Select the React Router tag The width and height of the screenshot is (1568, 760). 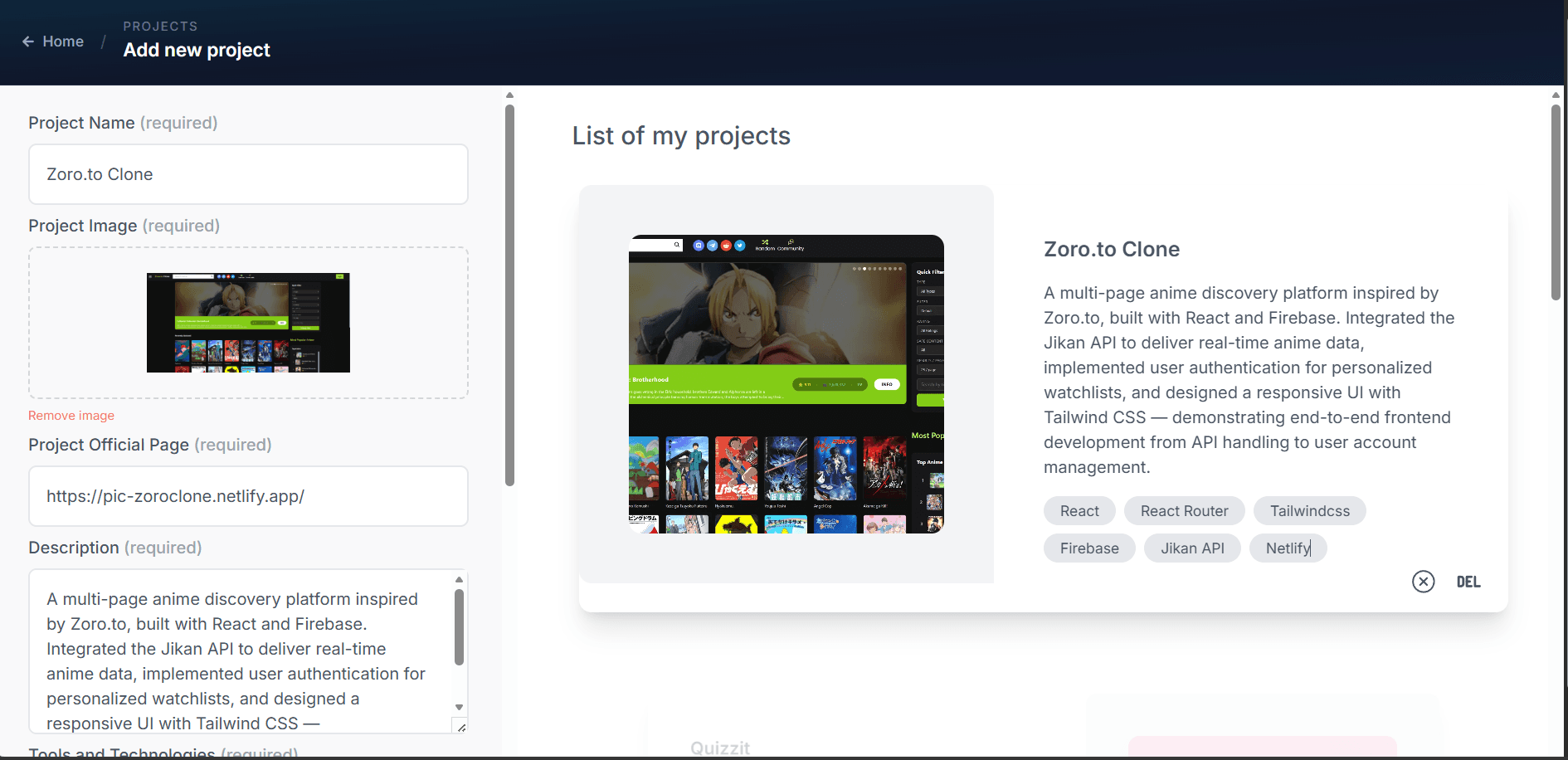[x=1185, y=511]
